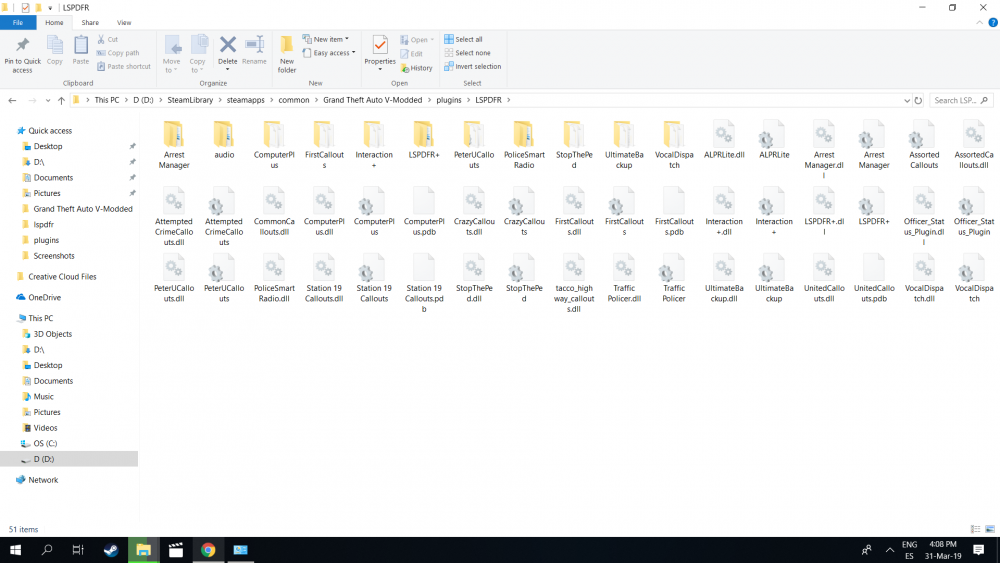
Task: Open Windows Start menu
Action: pos(15,550)
